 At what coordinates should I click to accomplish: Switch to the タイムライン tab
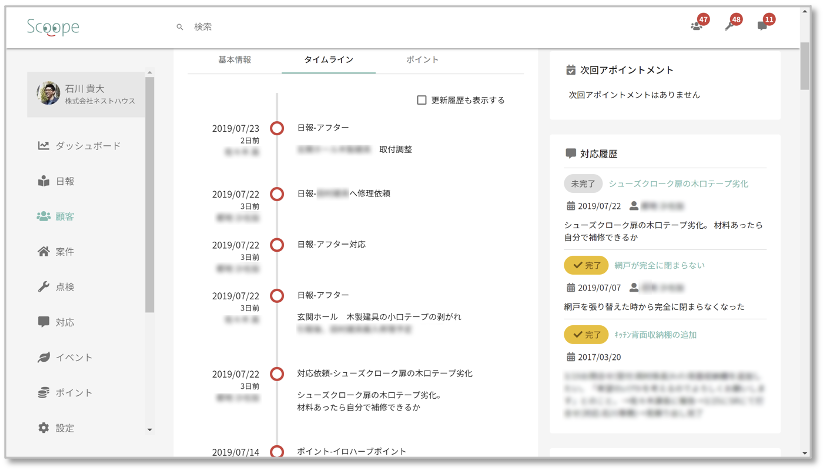coord(328,60)
